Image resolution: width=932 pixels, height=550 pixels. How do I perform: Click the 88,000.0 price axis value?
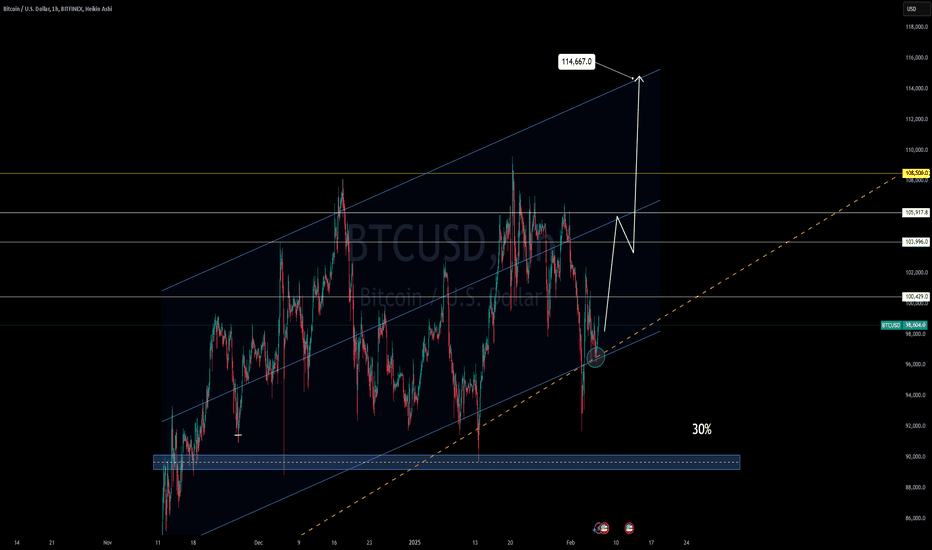(x=916, y=487)
